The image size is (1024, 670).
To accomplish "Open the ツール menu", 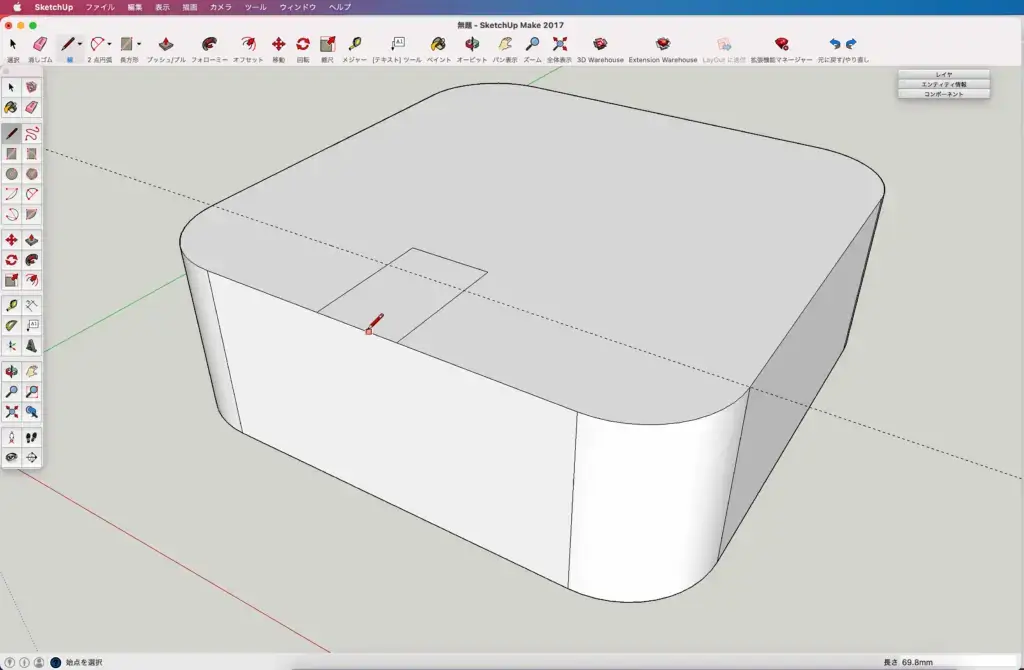I will pos(255,7).
